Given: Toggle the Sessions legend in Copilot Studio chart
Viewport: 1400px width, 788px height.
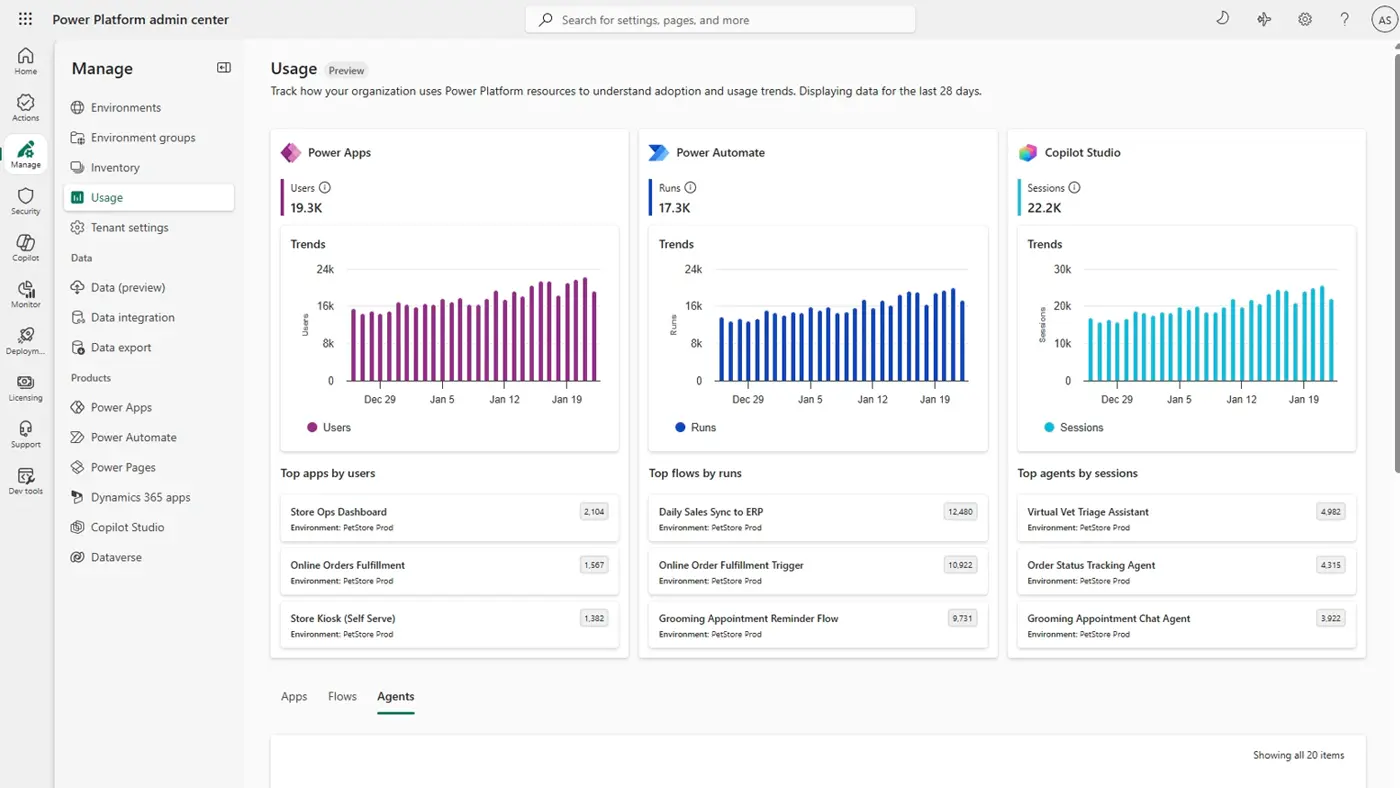Looking at the screenshot, I should 1074,428.
